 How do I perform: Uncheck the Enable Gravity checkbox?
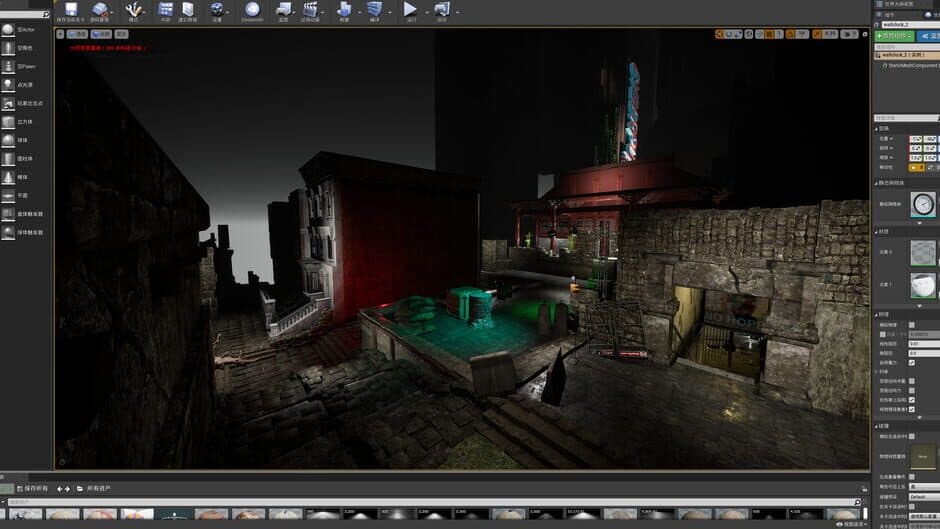[x=911, y=363]
